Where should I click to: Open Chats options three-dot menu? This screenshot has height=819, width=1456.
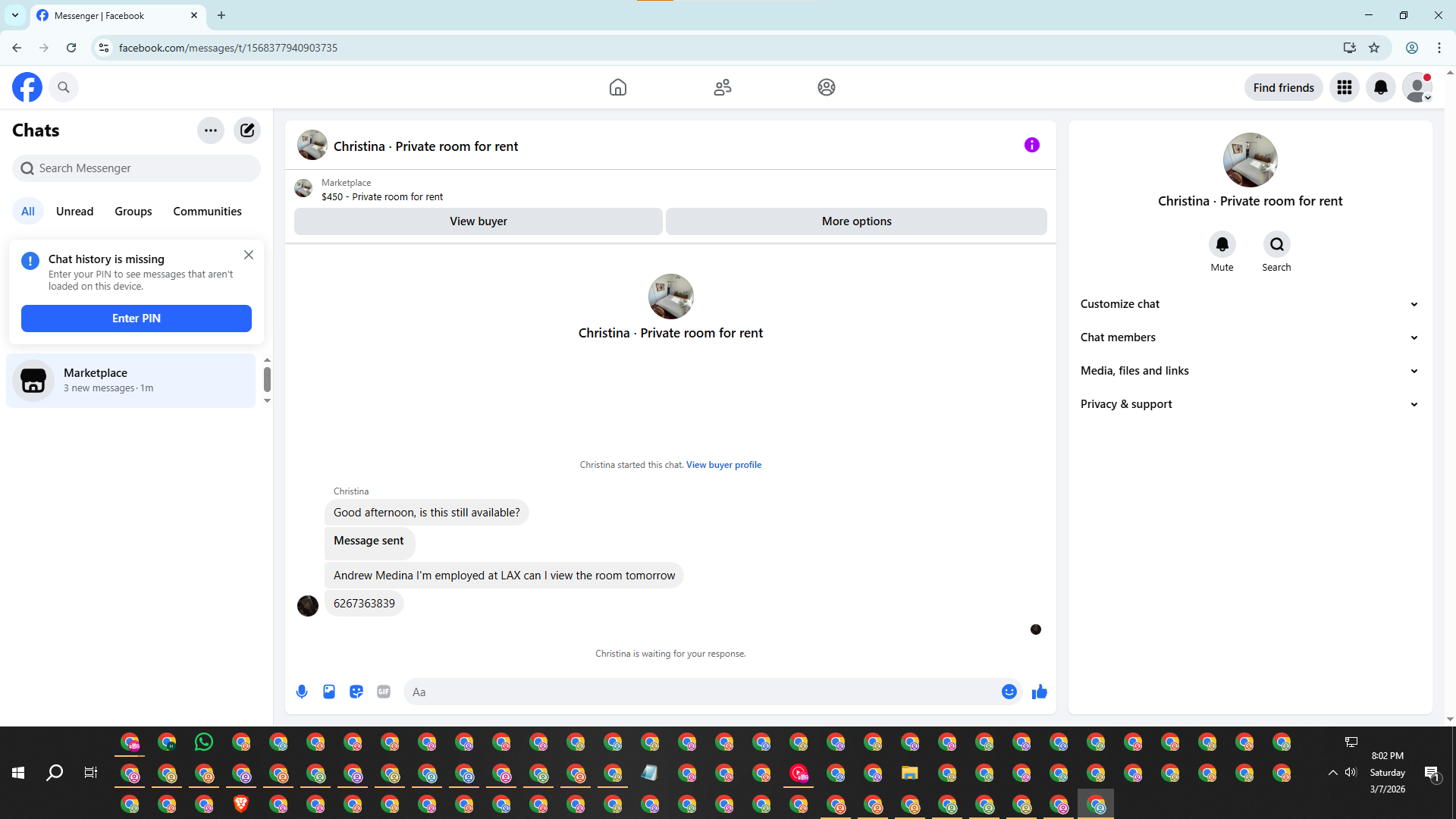click(211, 130)
